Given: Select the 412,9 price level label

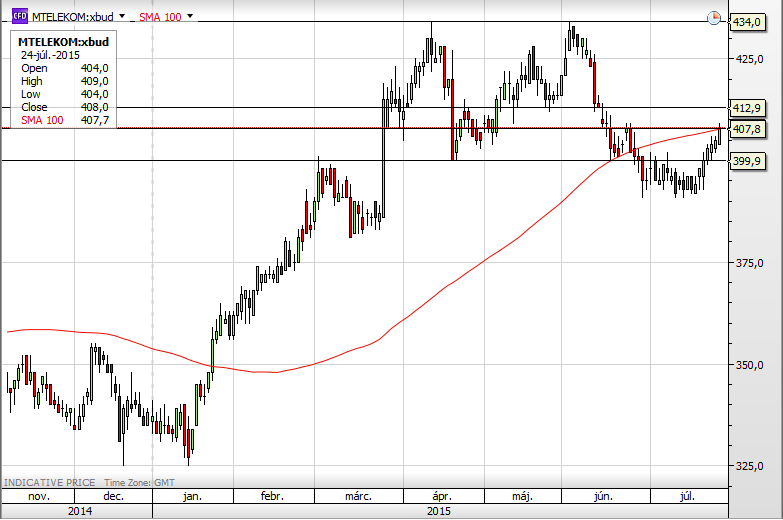Looking at the screenshot, I should click(x=748, y=108).
